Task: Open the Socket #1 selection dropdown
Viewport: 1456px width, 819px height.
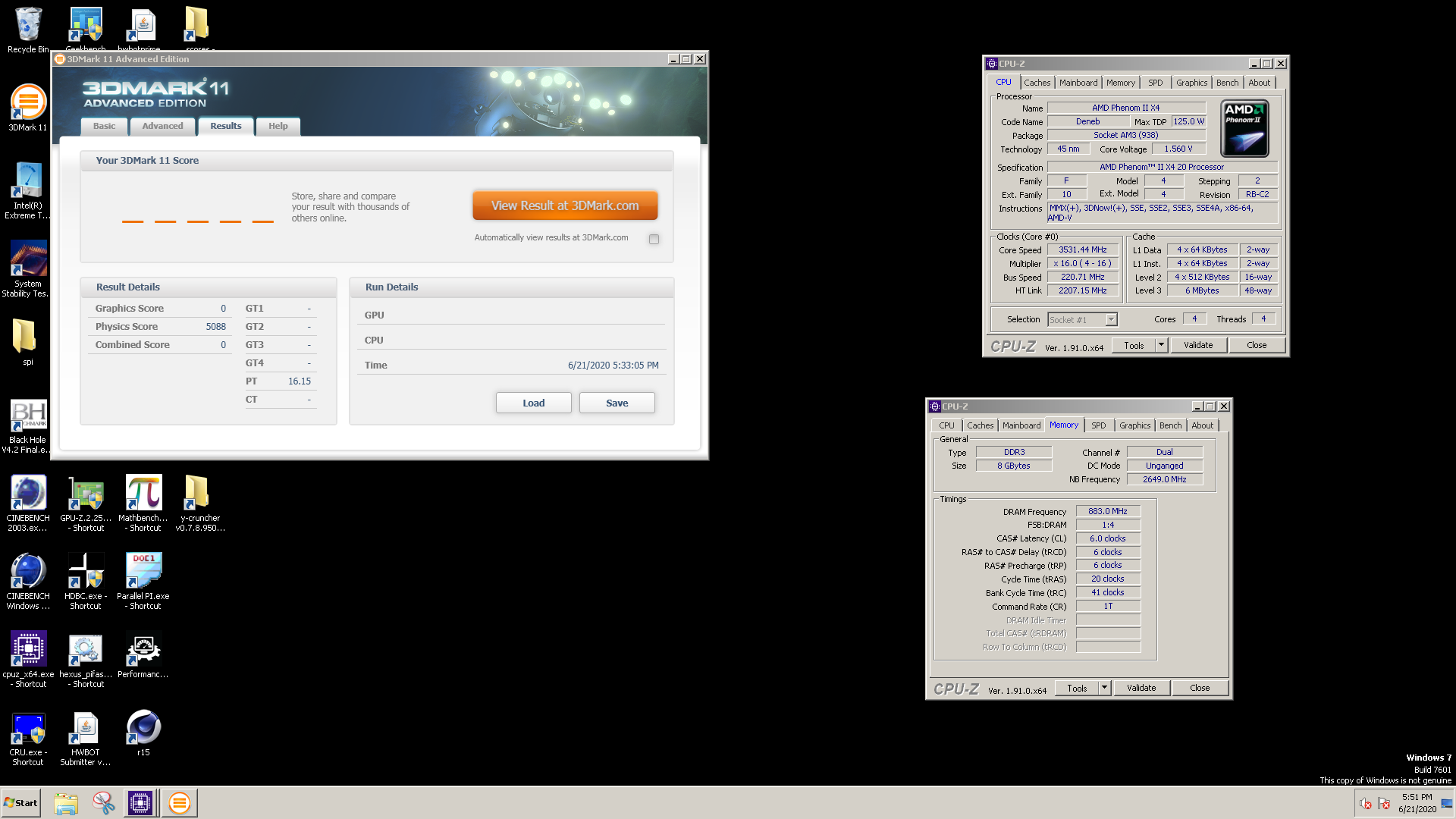Action: [x=1082, y=319]
